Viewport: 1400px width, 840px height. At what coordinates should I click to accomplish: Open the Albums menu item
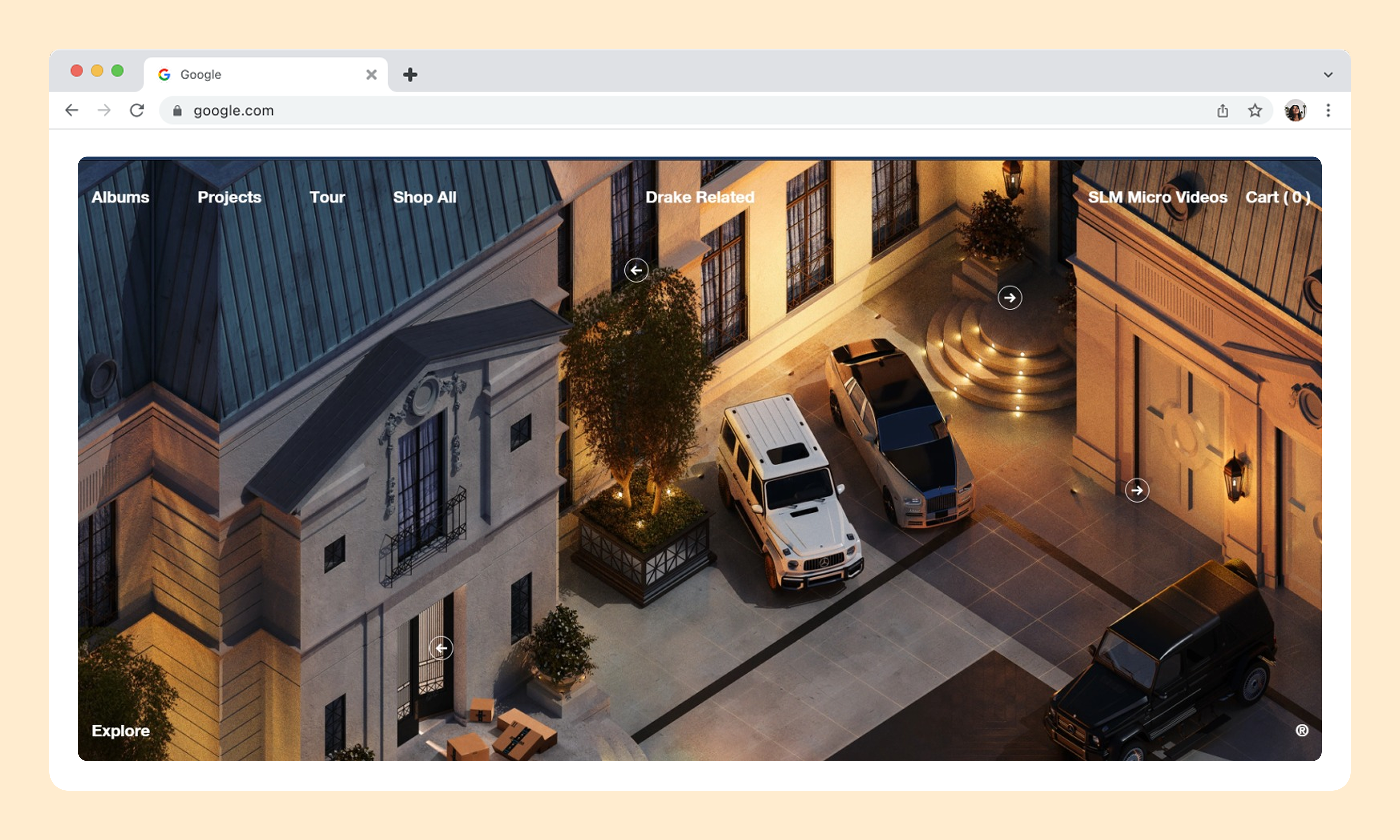pos(121,197)
